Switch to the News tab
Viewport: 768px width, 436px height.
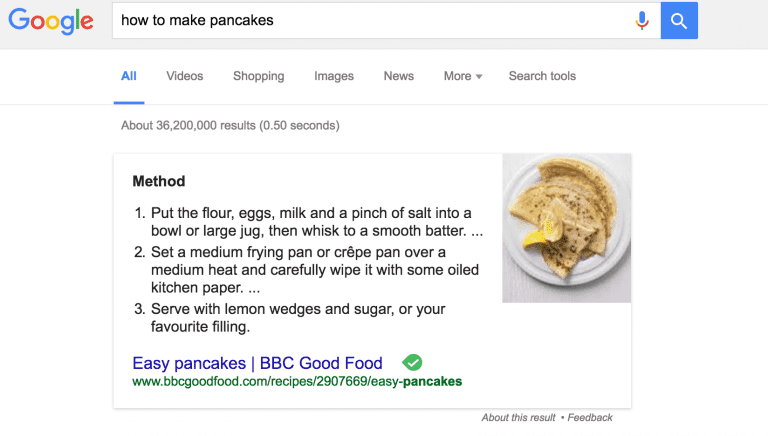point(398,76)
